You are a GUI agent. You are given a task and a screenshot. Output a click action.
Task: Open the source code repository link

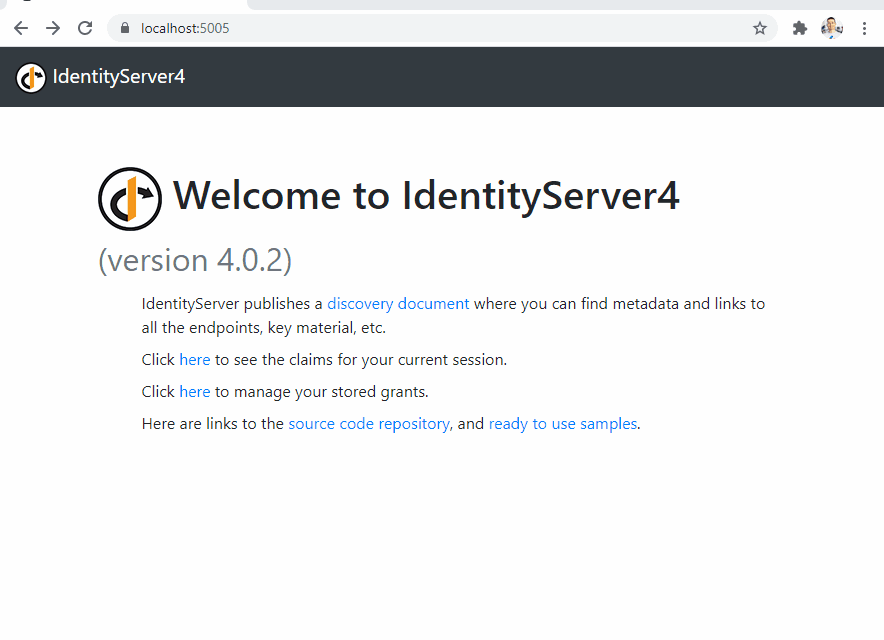[x=369, y=424]
